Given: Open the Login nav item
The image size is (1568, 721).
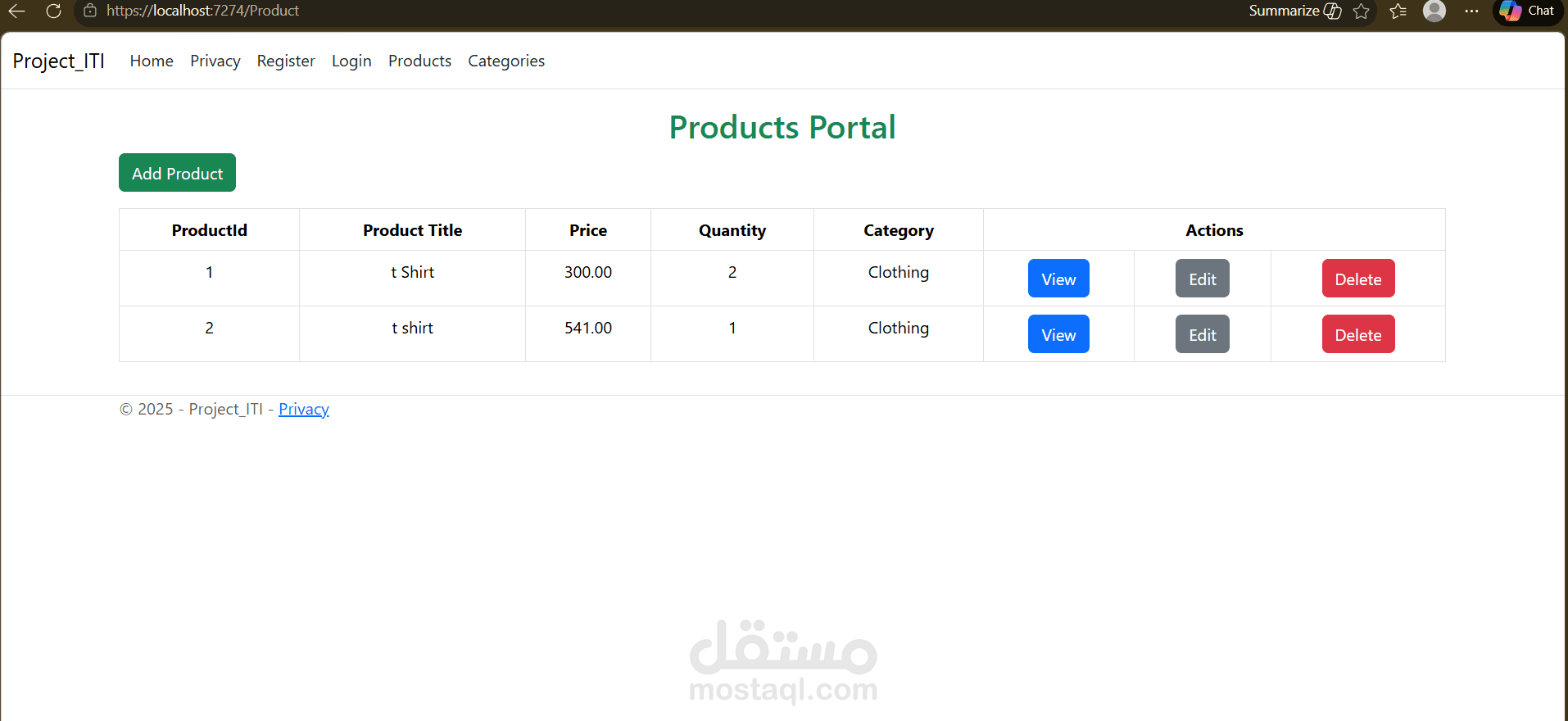Looking at the screenshot, I should (x=351, y=61).
